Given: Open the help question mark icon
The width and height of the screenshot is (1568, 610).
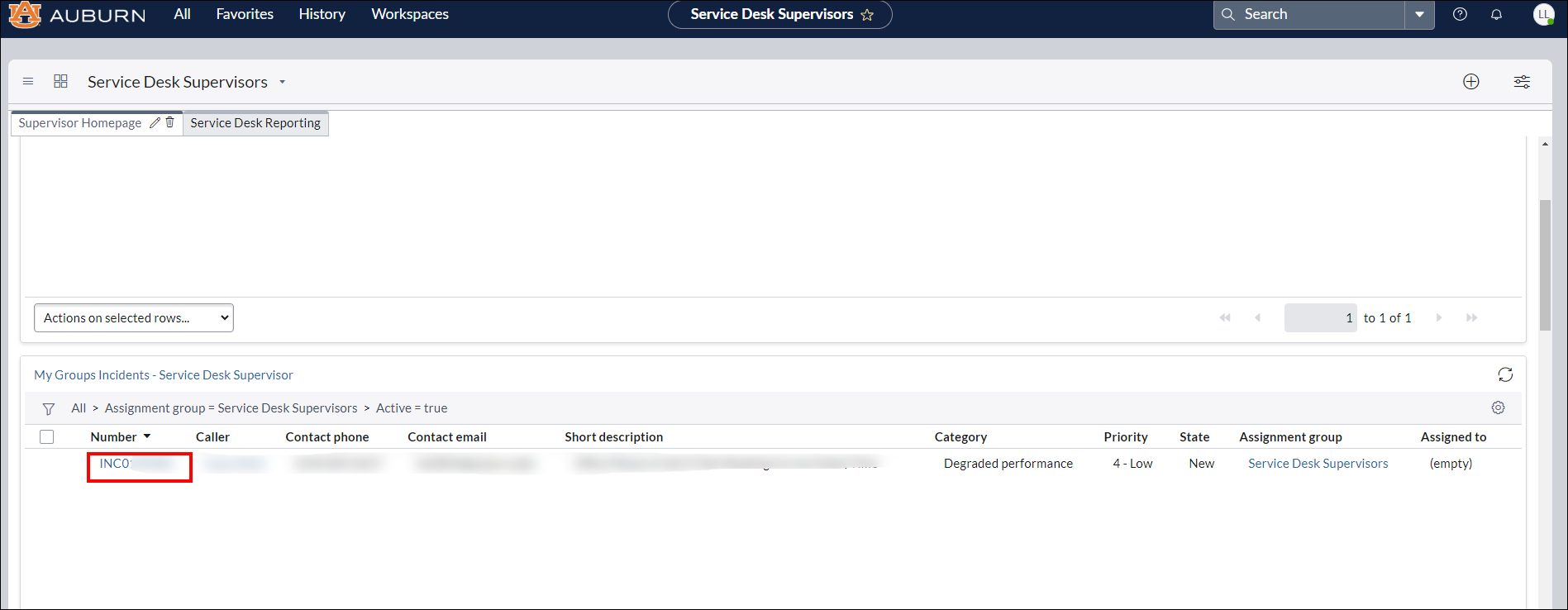Looking at the screenshot, I should pyautogui.click(x=1460, y=14).
